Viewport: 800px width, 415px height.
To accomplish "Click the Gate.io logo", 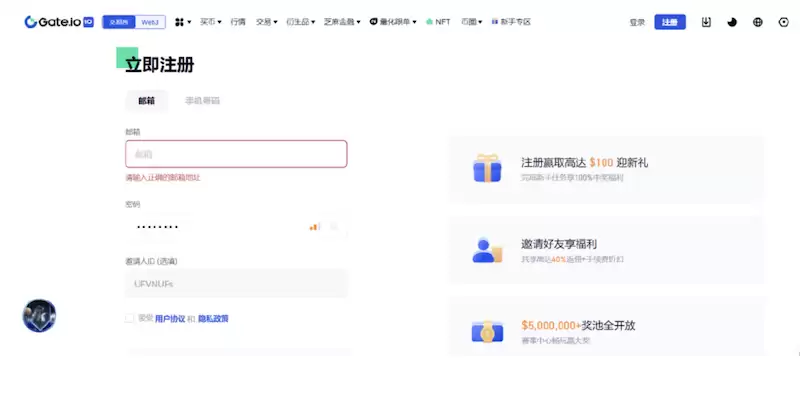I will click(x=59, y=21).
